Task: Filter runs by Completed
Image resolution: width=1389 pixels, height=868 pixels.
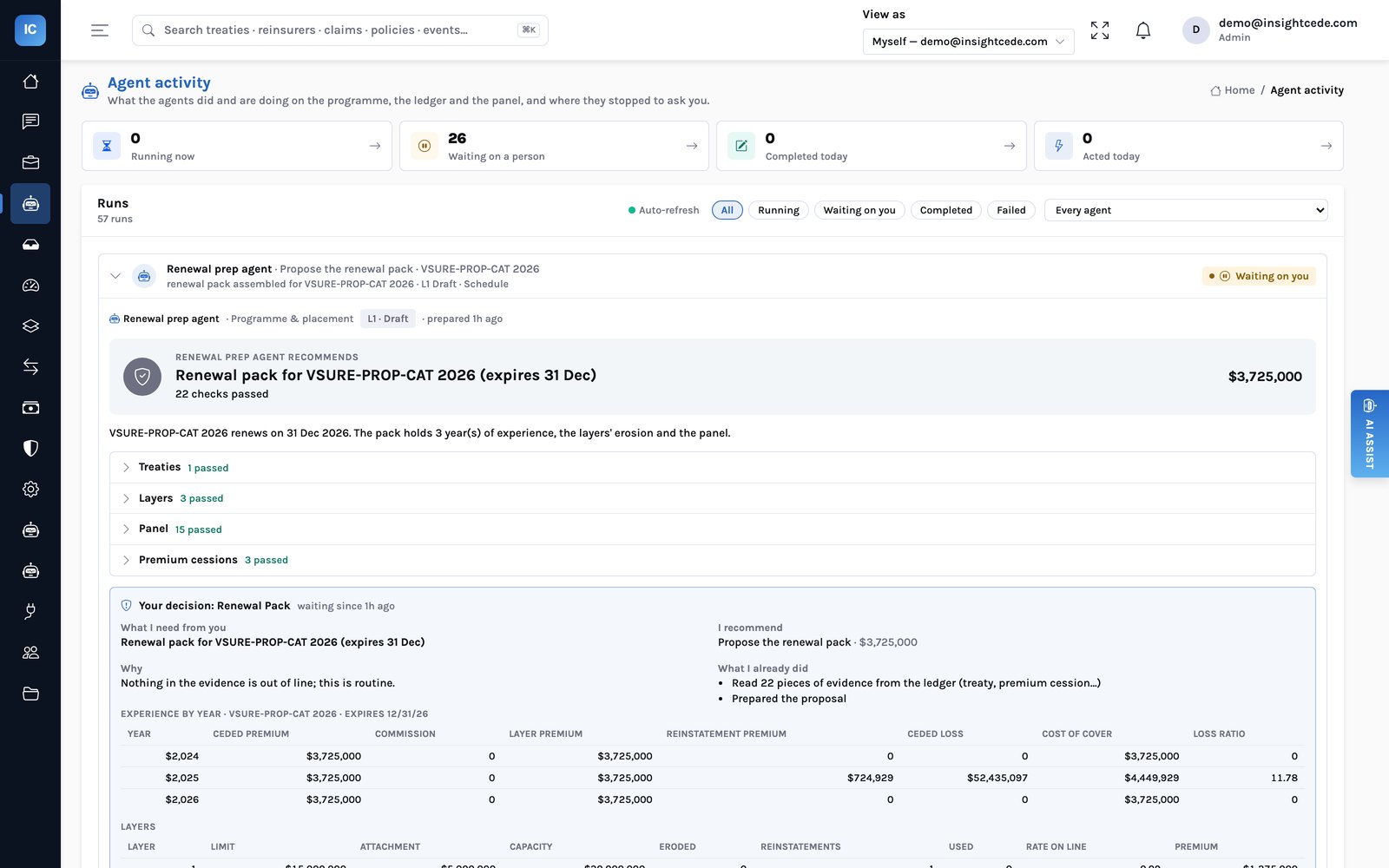Action: click(x=946, y=210)
